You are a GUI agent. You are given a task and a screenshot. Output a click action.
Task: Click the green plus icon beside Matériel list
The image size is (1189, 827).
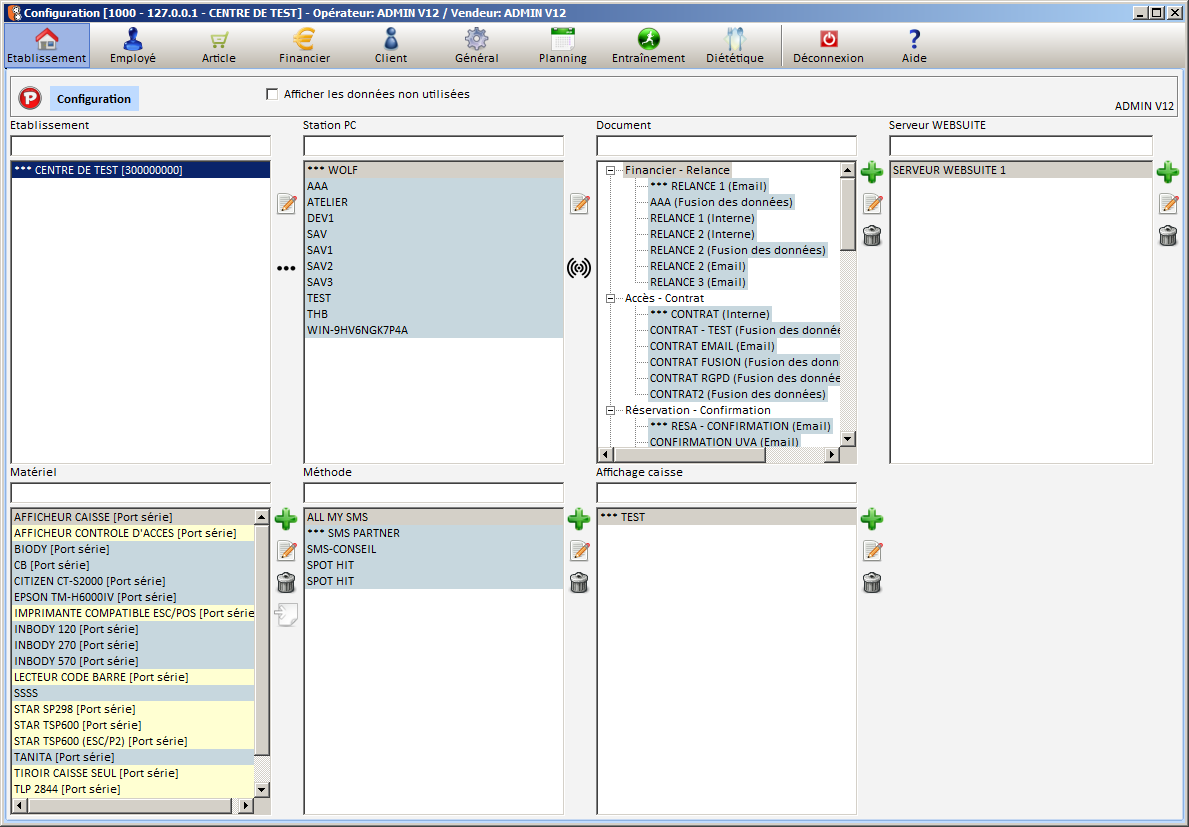pos(286,519)
